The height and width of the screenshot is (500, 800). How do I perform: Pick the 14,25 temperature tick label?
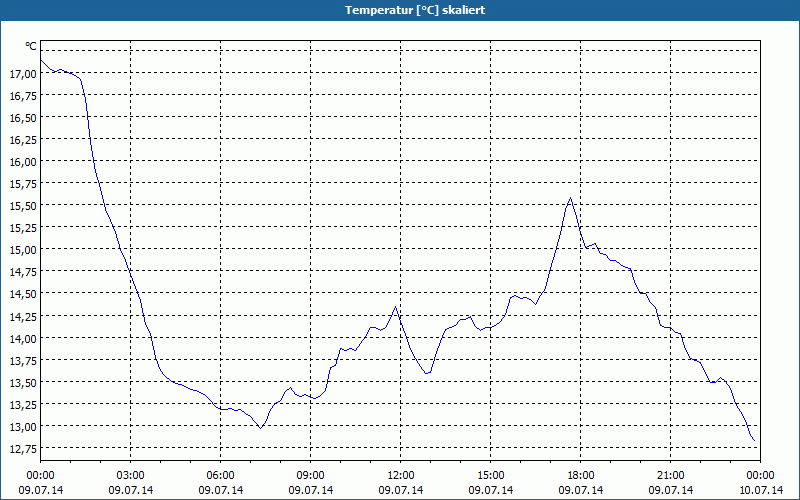click(23, 316)
